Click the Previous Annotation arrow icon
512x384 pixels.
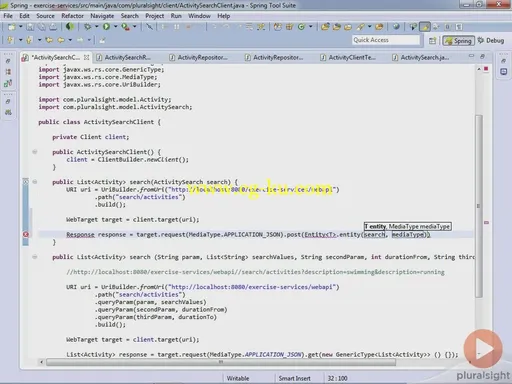pos(29,40)
